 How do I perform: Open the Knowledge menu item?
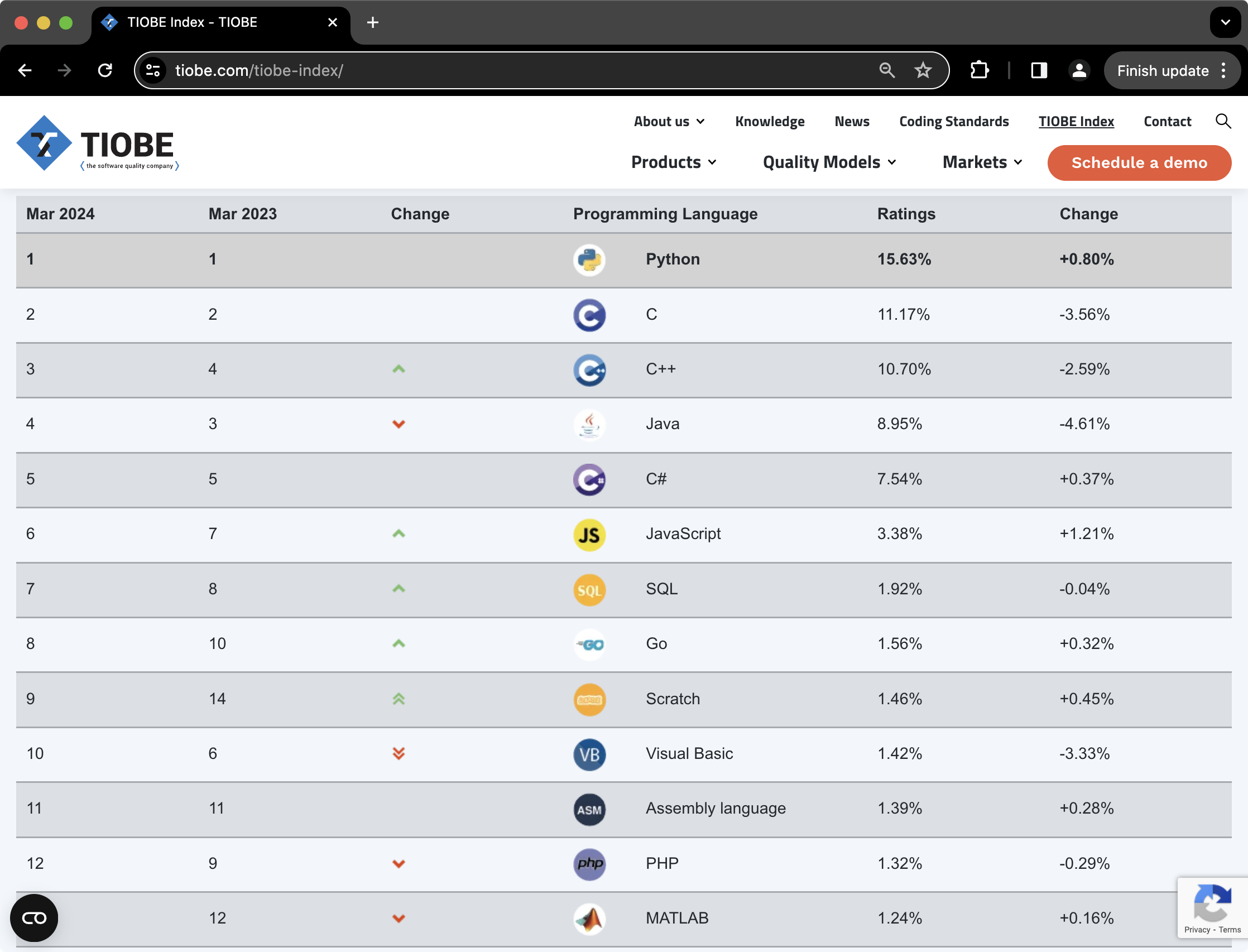[770, 121]
